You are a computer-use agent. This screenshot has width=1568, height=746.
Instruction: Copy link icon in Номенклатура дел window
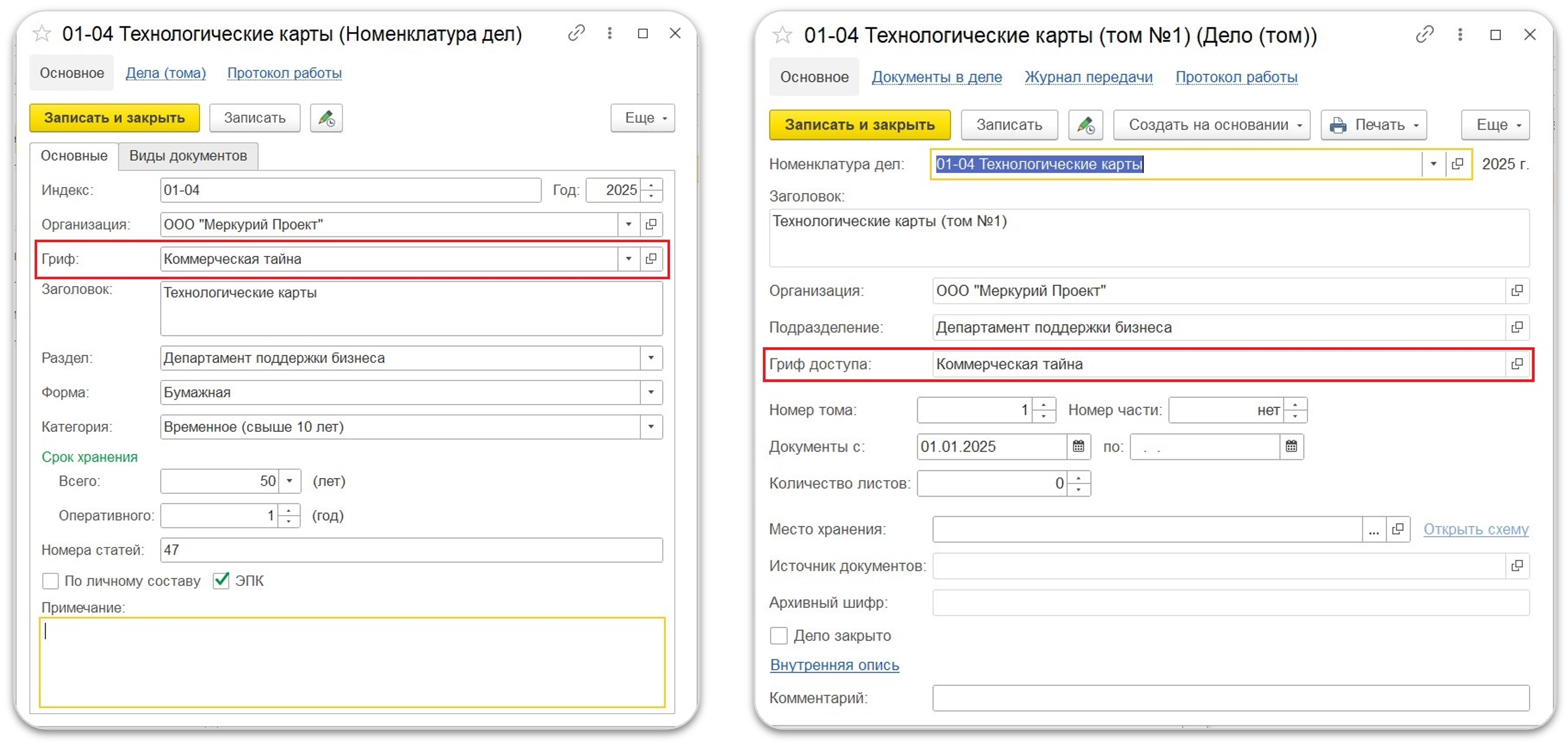(576, 33)
